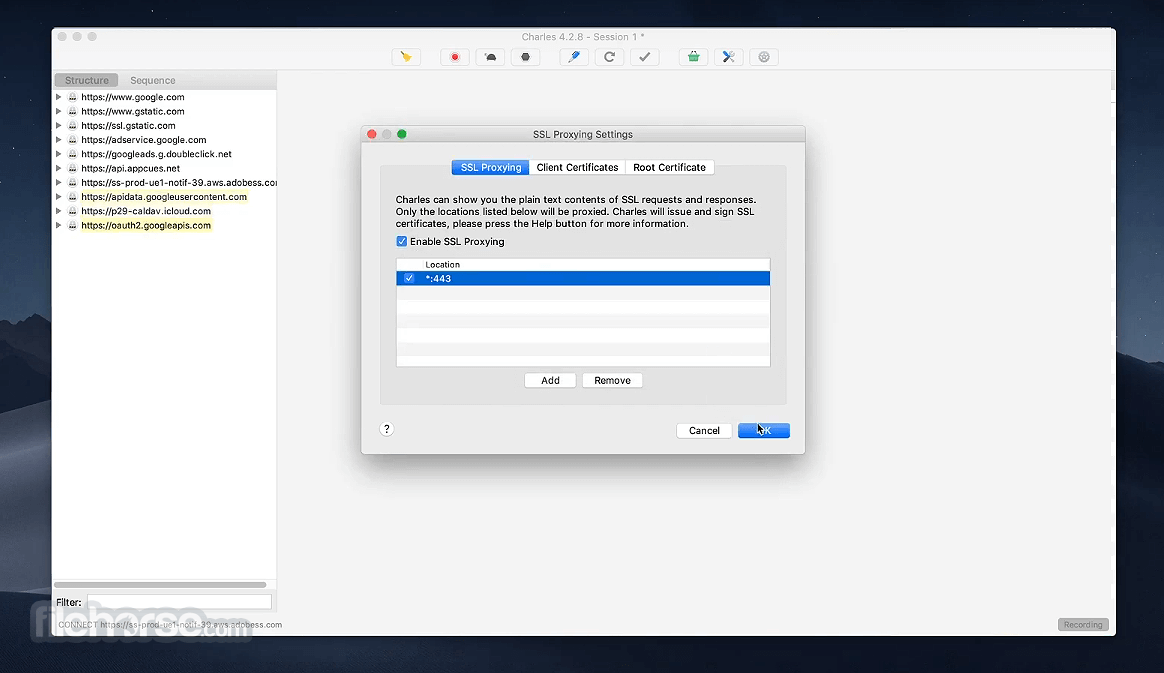Screen dimensions: 1164x673
Task: Expand the googleads.g.doubleclick.net node
Action: click(59, 154)
